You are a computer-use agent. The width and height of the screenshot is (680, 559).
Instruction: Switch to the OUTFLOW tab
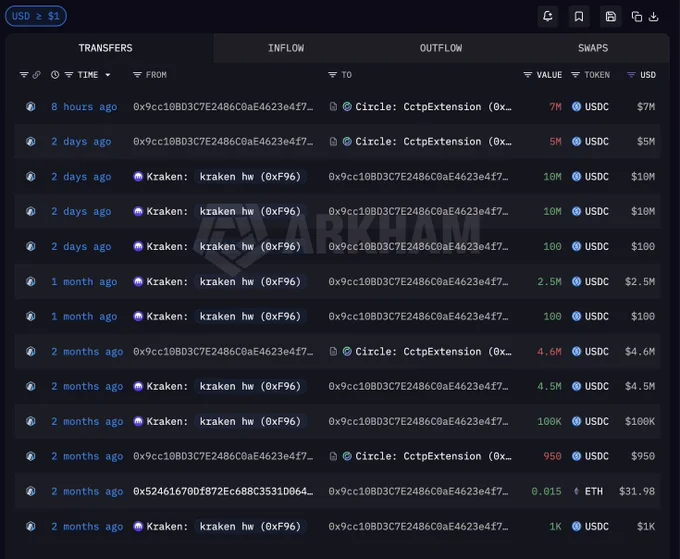[441, 48]
